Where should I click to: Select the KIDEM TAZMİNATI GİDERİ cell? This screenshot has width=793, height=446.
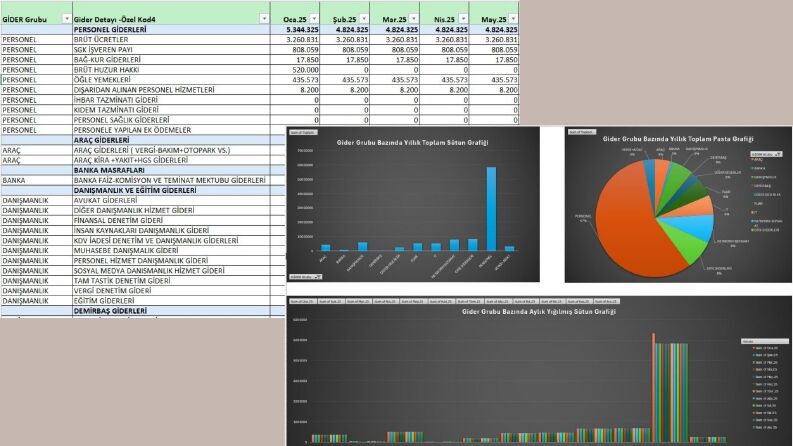(x=171, y=110)
